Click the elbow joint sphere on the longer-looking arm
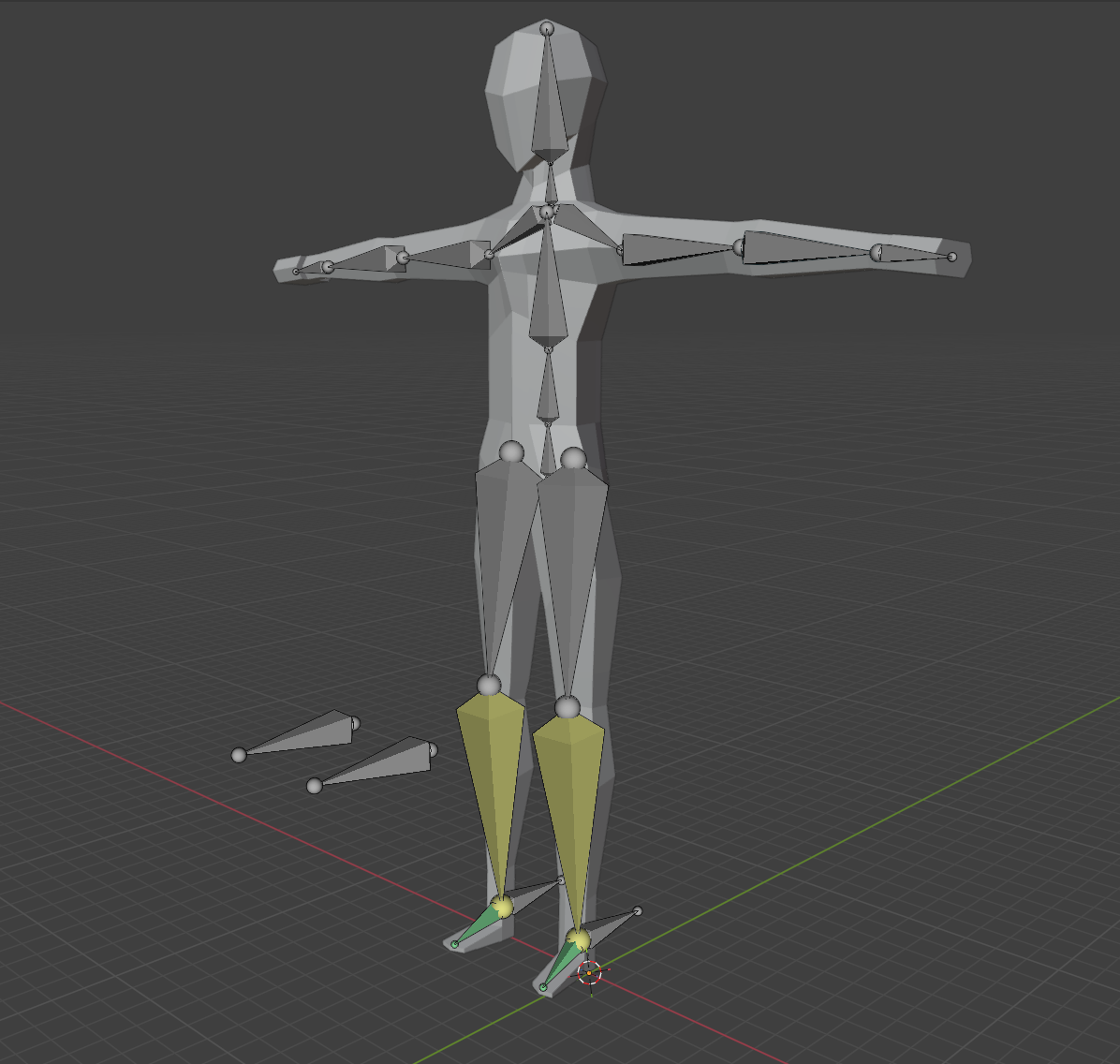Screen dimensions: 1120x1064 point(740,248)
